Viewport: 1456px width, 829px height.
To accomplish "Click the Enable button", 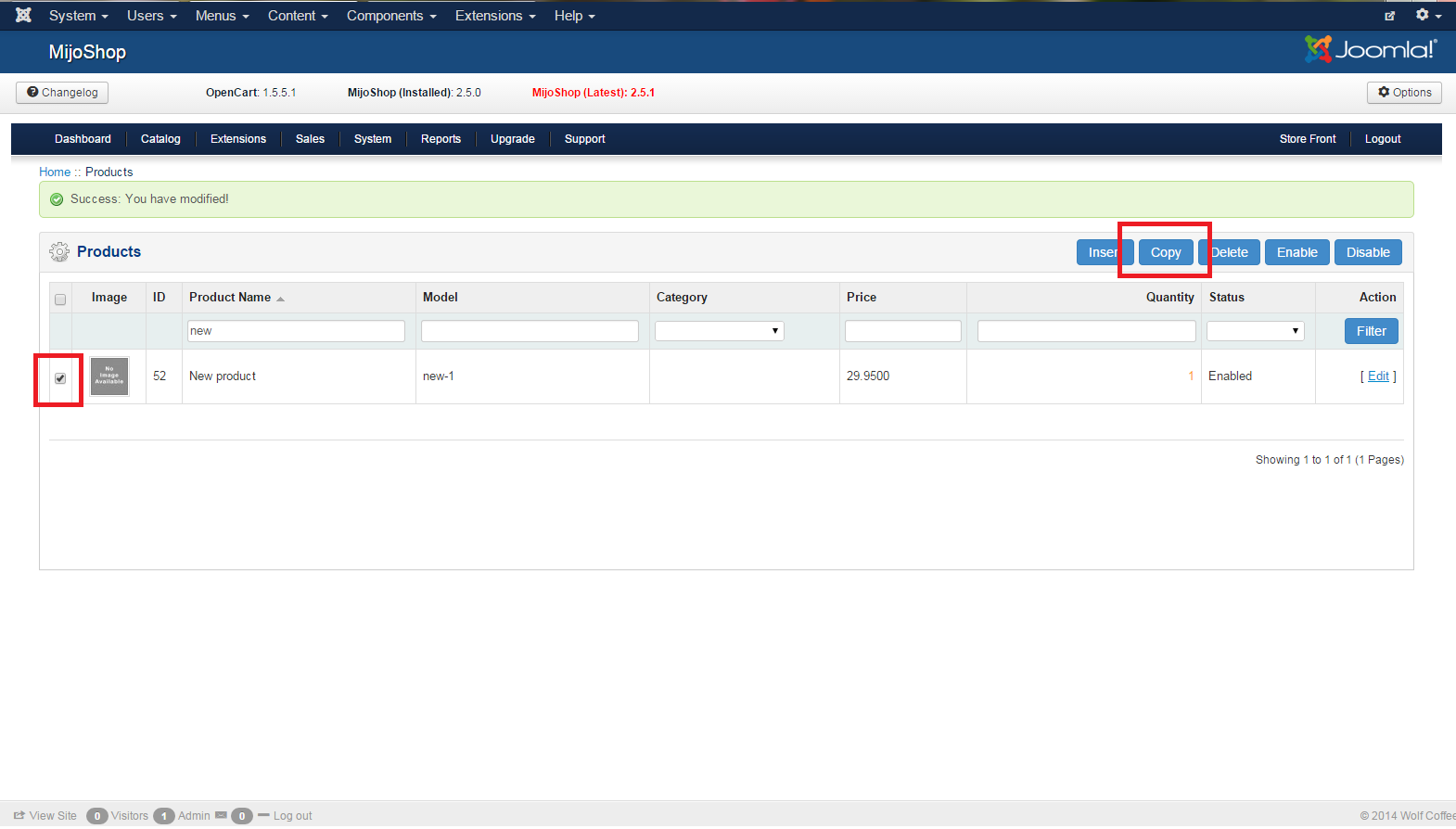I will 1297,252.
